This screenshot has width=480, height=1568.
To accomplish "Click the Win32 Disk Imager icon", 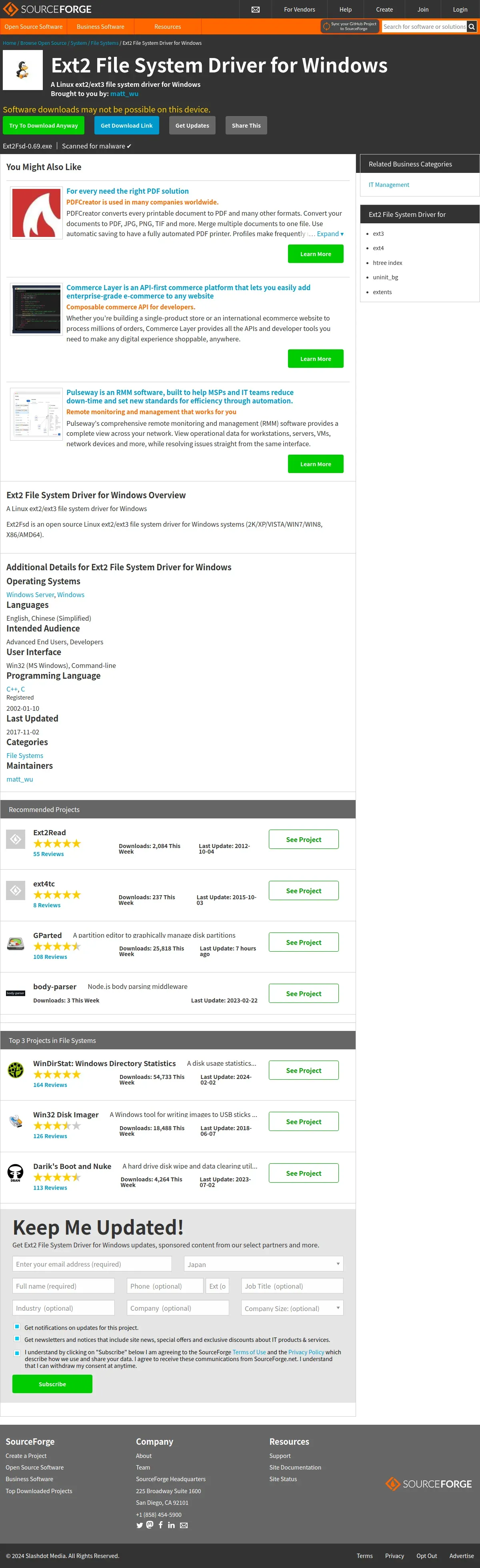I will [16, 1121].
